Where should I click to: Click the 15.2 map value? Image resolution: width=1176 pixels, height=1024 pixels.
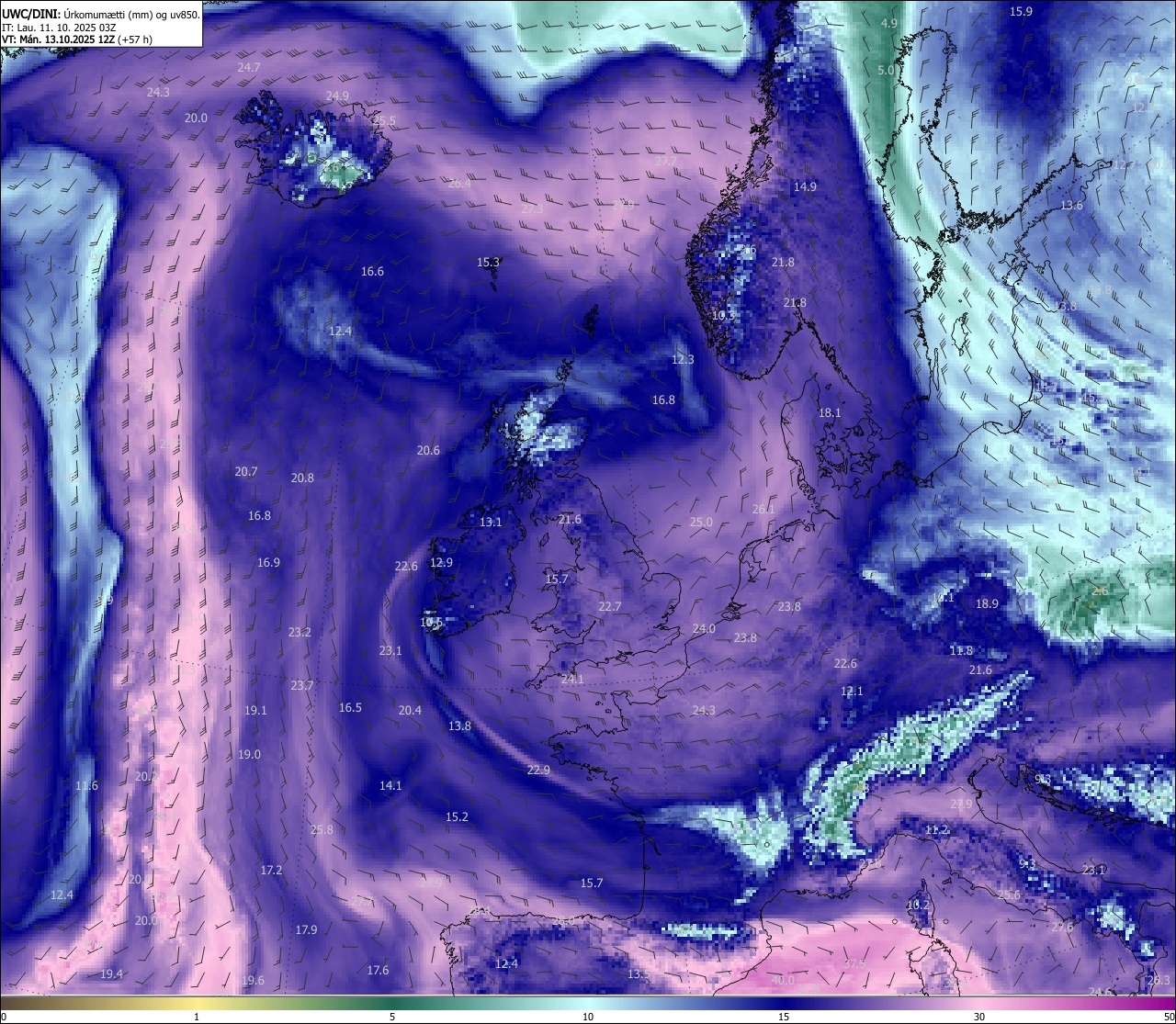click(x=457, y=817)
